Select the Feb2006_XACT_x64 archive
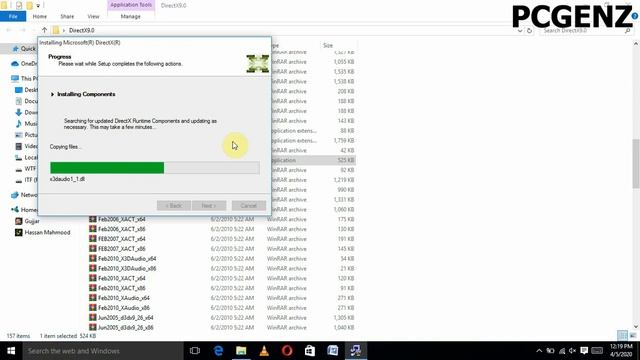This screenshot has width=640, height=360. tap(122, 219)
